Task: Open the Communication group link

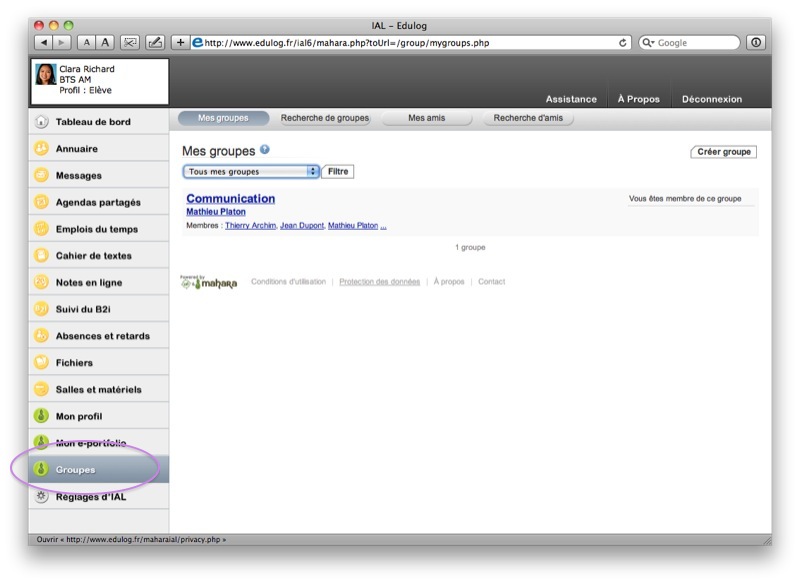Action: (x=230, y=199)
